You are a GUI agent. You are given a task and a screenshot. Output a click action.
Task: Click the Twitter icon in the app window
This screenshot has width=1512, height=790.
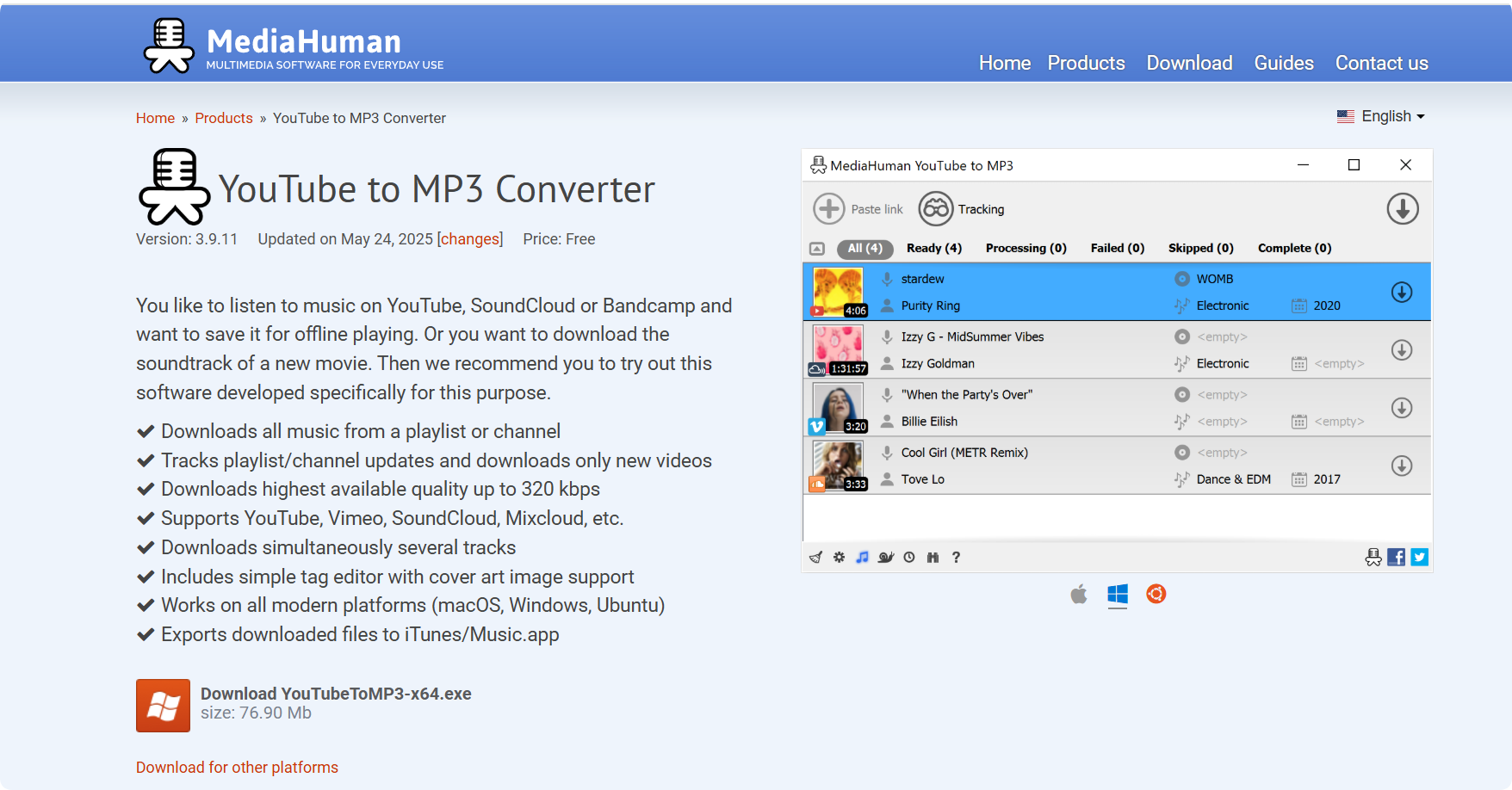click(x=1420, y=558)
